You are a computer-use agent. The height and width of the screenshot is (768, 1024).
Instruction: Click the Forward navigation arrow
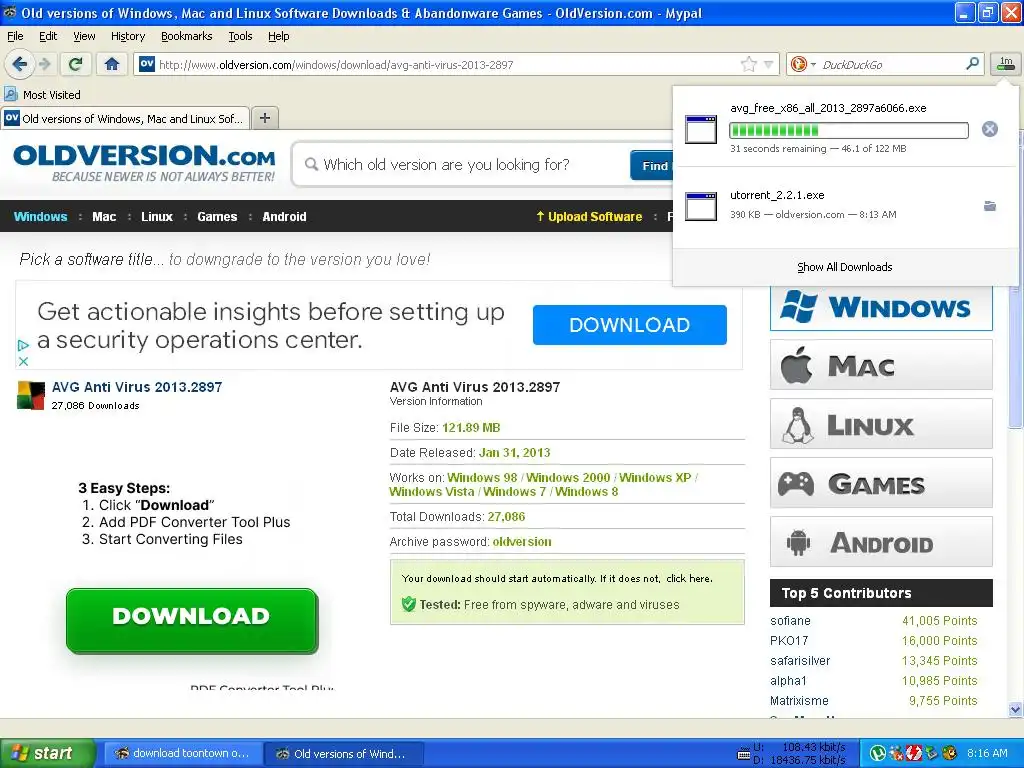tap(44, 64)
